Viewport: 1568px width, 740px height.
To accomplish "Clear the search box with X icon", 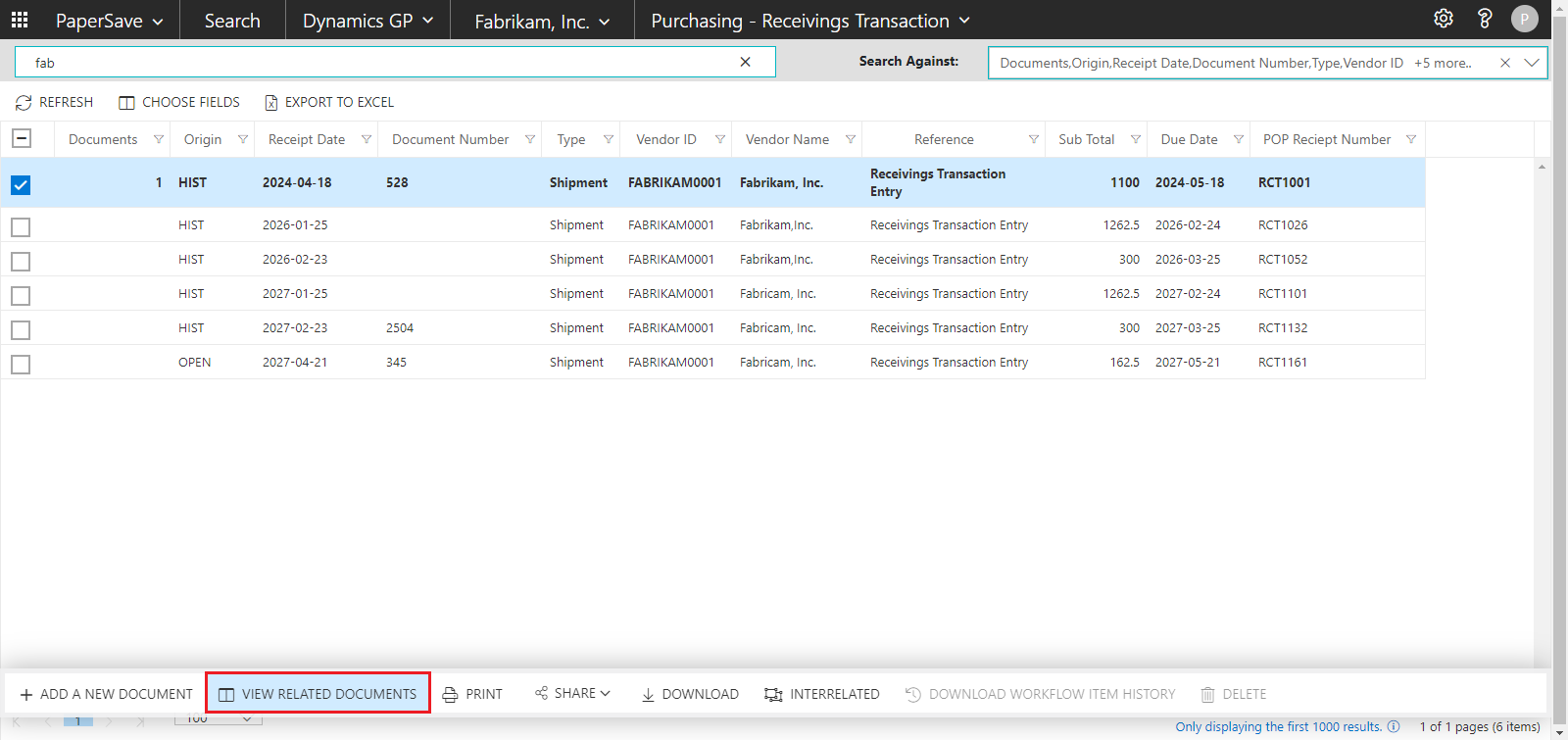I will point(745,62).
